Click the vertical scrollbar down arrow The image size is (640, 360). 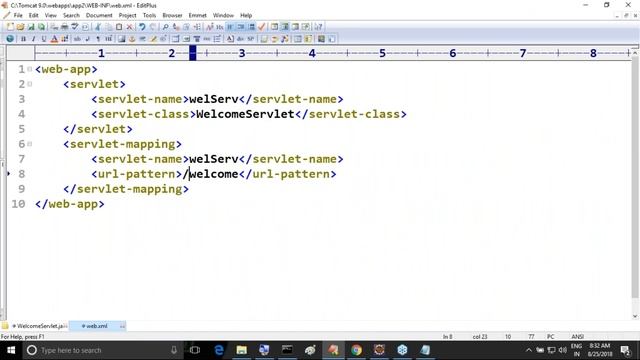[x=635, y=316]
